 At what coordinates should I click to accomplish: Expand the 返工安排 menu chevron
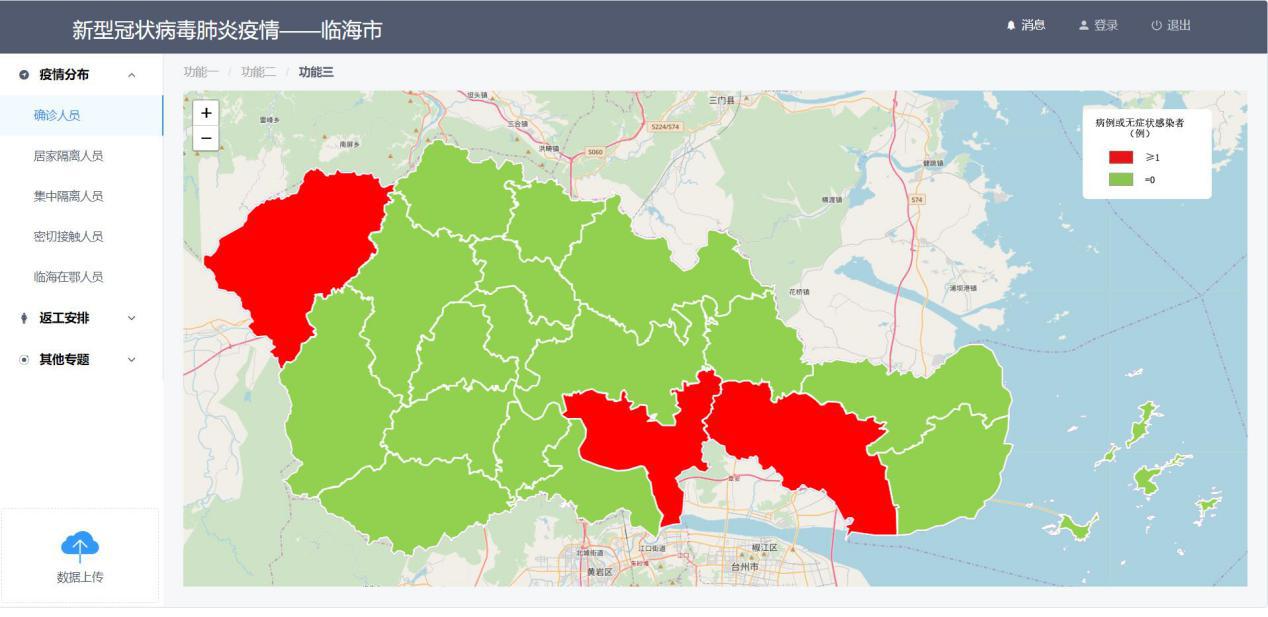coord(131,318)
